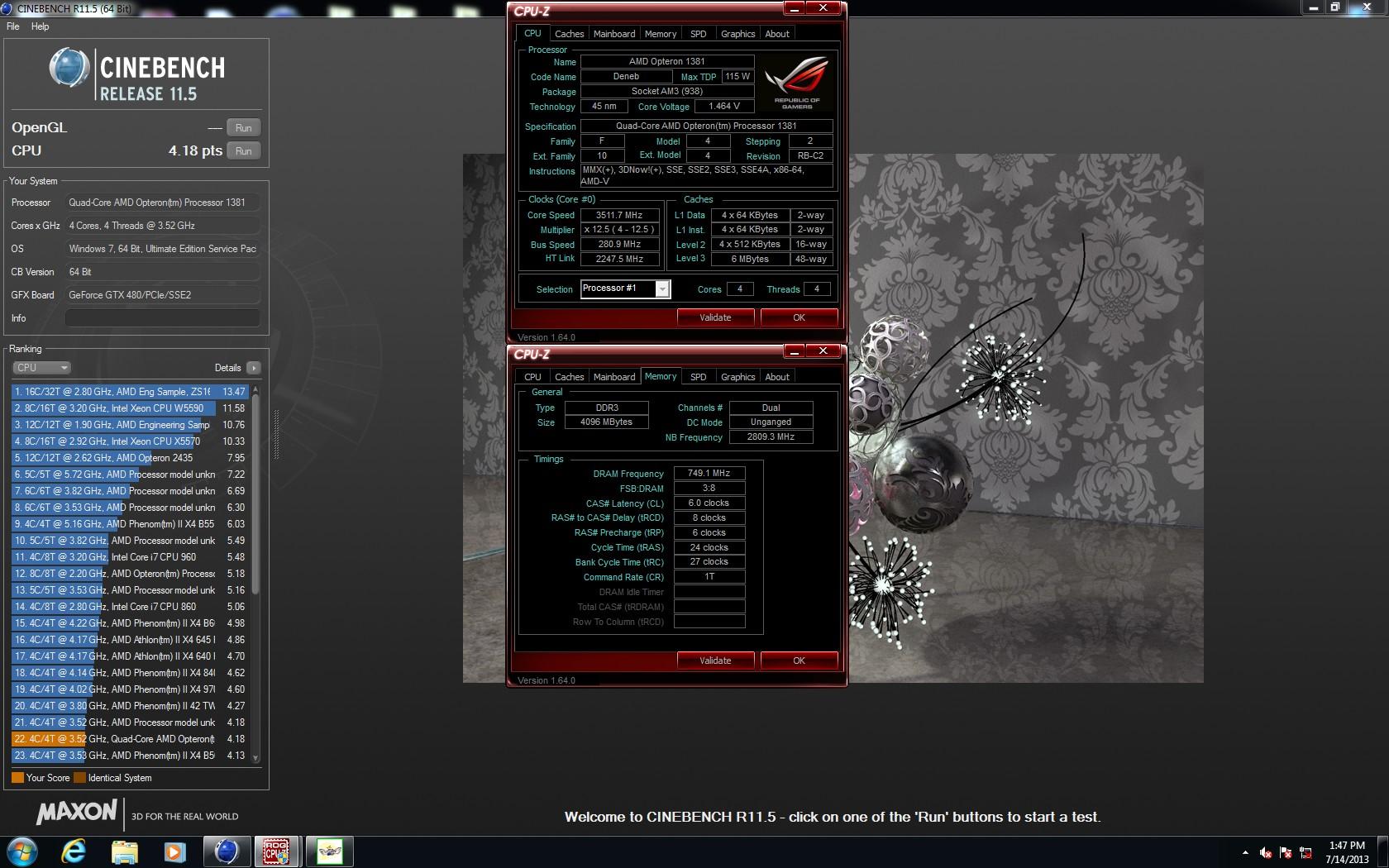Click the DRAM Frequency 749.1 MHz value
The height and width of the screenshot is (868, 1389).
[709, 474]
